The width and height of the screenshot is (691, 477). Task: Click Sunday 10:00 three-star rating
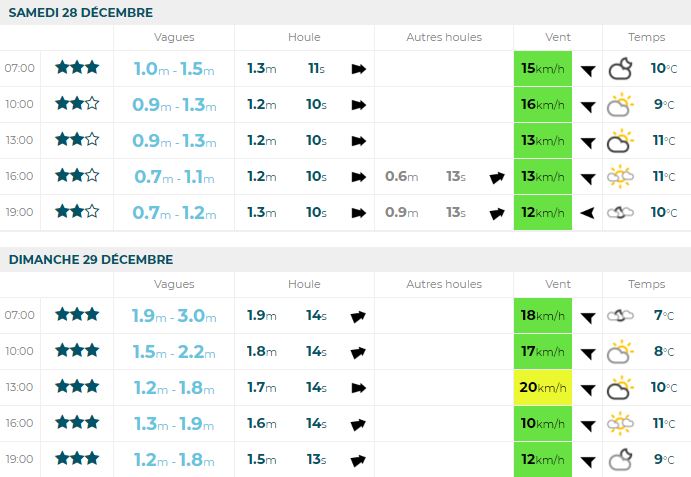click(77, 351)
